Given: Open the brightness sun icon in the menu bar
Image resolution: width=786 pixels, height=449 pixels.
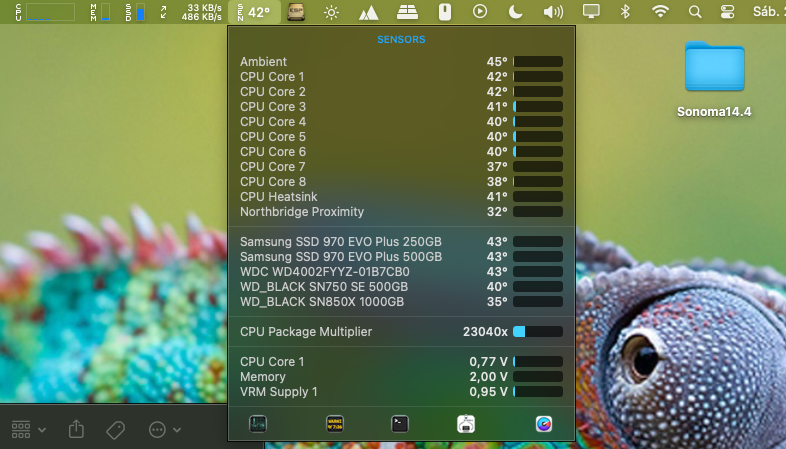Looking at the screenshot, I should point(331,12).
